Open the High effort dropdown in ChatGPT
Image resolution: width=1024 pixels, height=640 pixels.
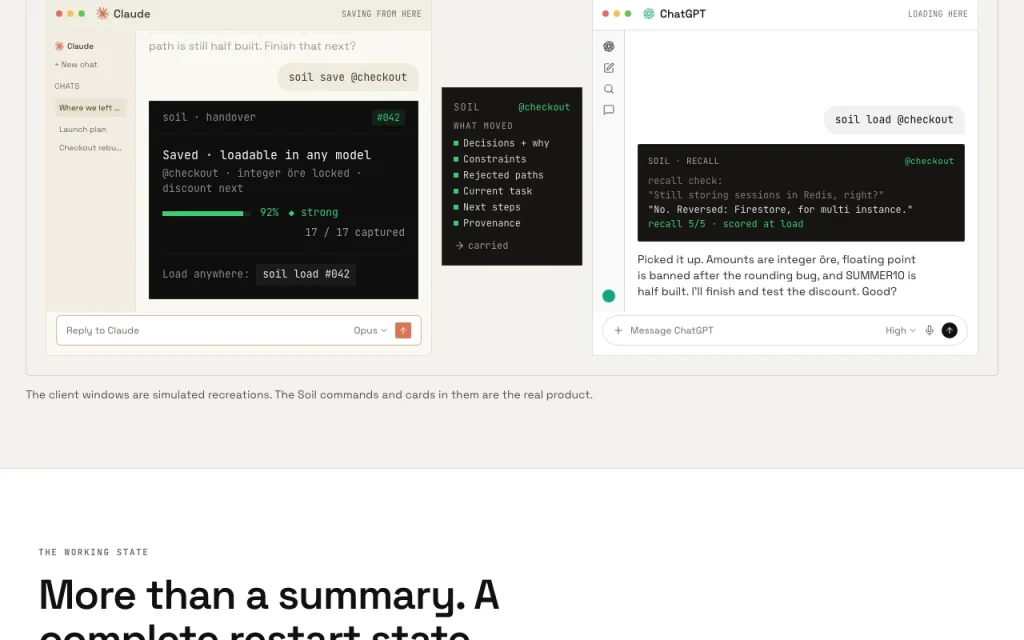[901, 330]
